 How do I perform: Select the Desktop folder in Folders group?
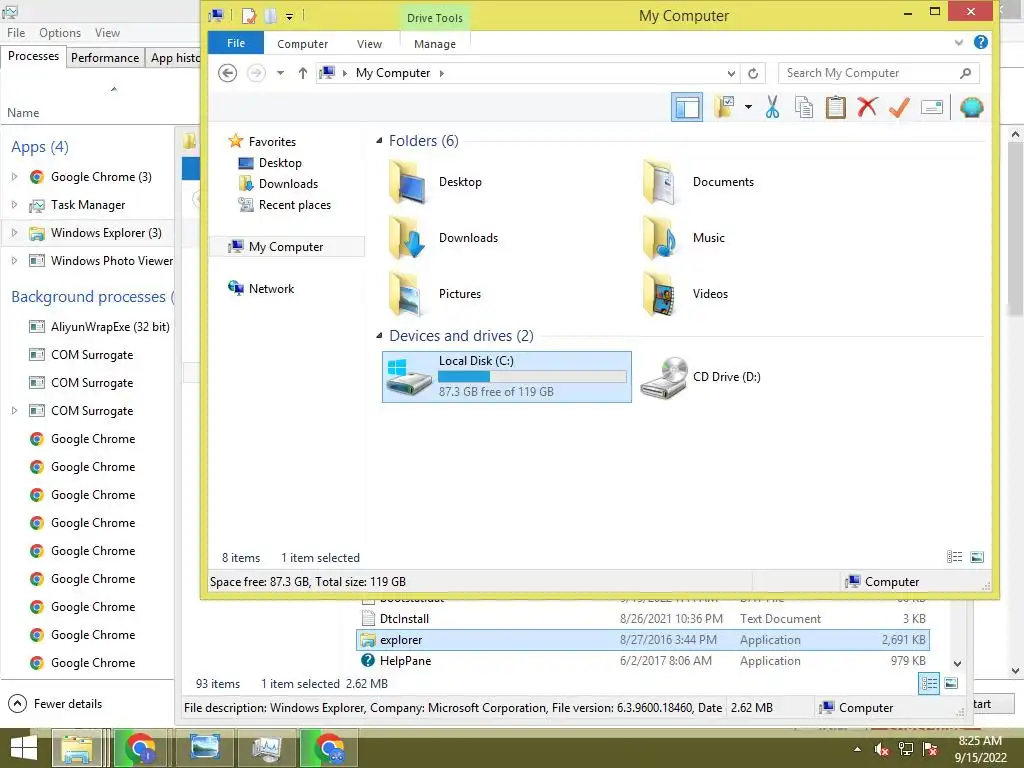click(436, 182)
